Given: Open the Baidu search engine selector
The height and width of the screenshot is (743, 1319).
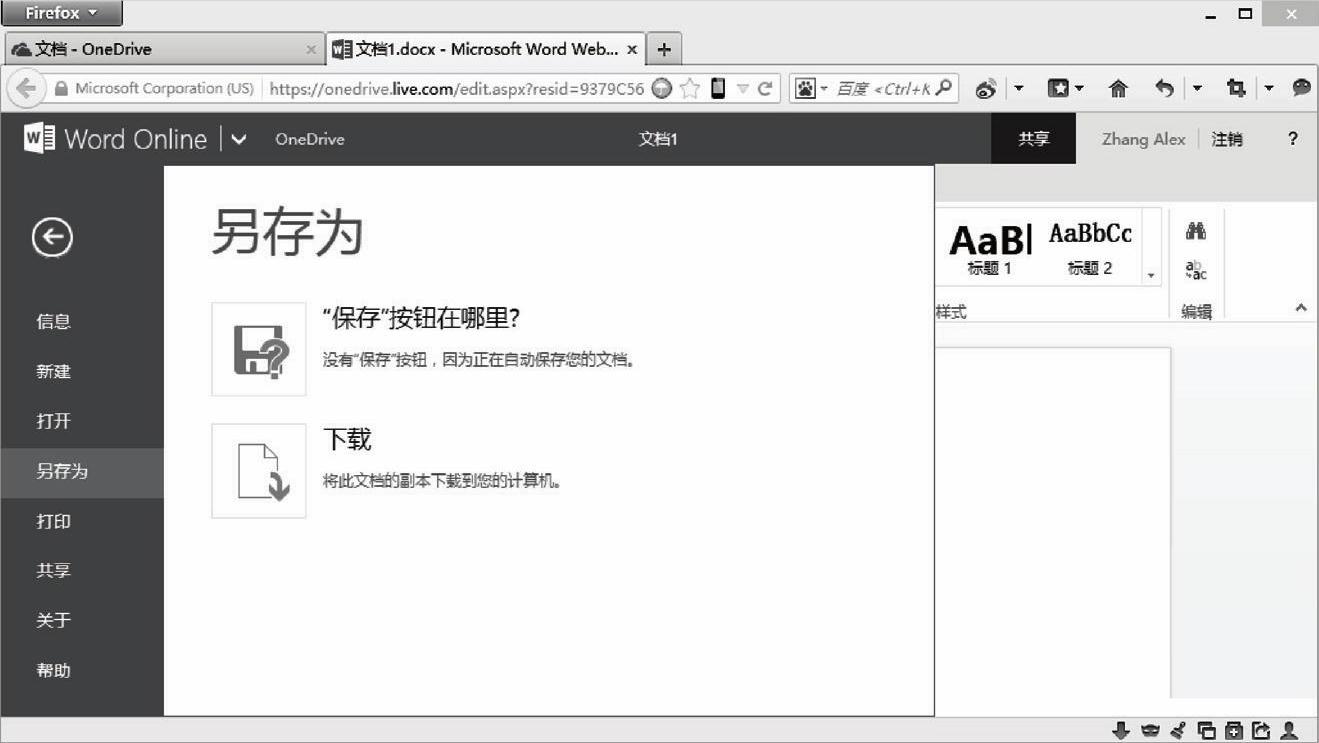Looking at the screenshot, I should coord(812,88).
